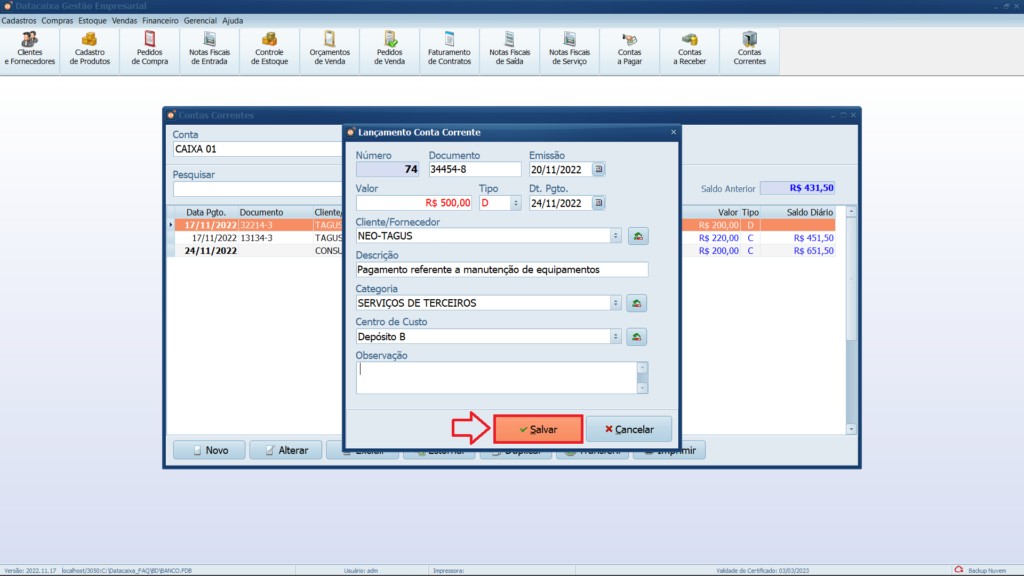Viewport: 1024px width, 576px height.
Task: Expand the Centro de Custo dropdown
Action: tap(615, 337)
